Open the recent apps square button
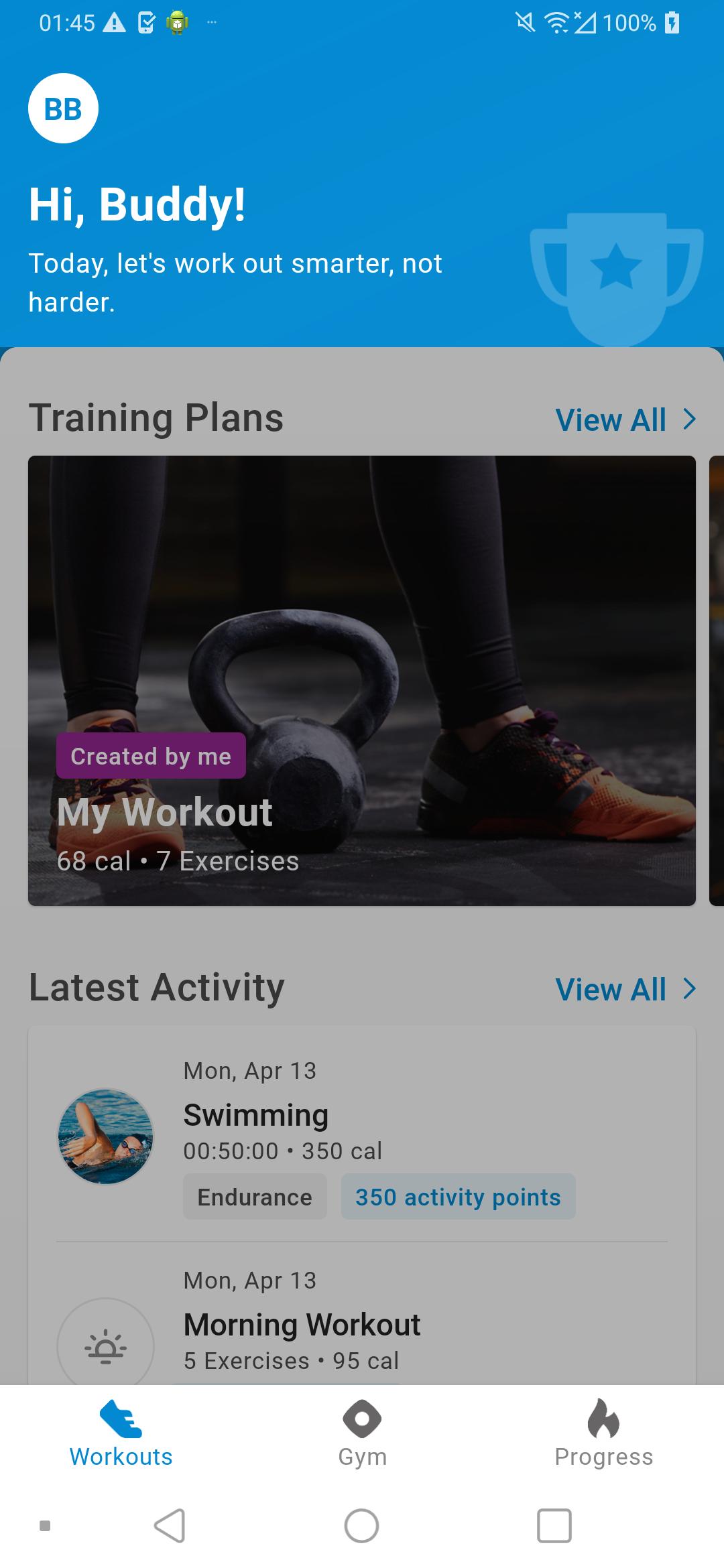The width and height of the screenshot is (724, 1568). tap(554, 1526)
